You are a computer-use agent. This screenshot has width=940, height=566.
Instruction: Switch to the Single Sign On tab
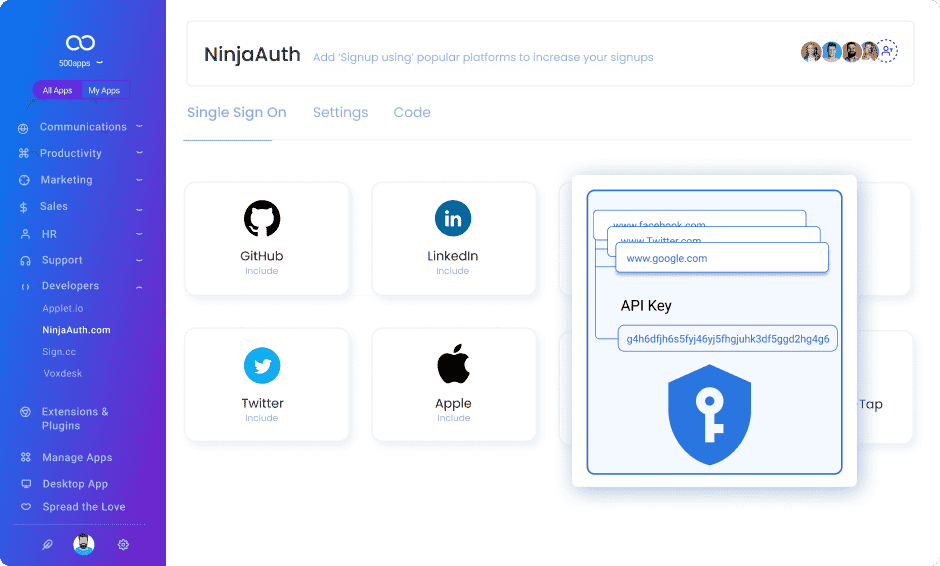click(237, 112)
